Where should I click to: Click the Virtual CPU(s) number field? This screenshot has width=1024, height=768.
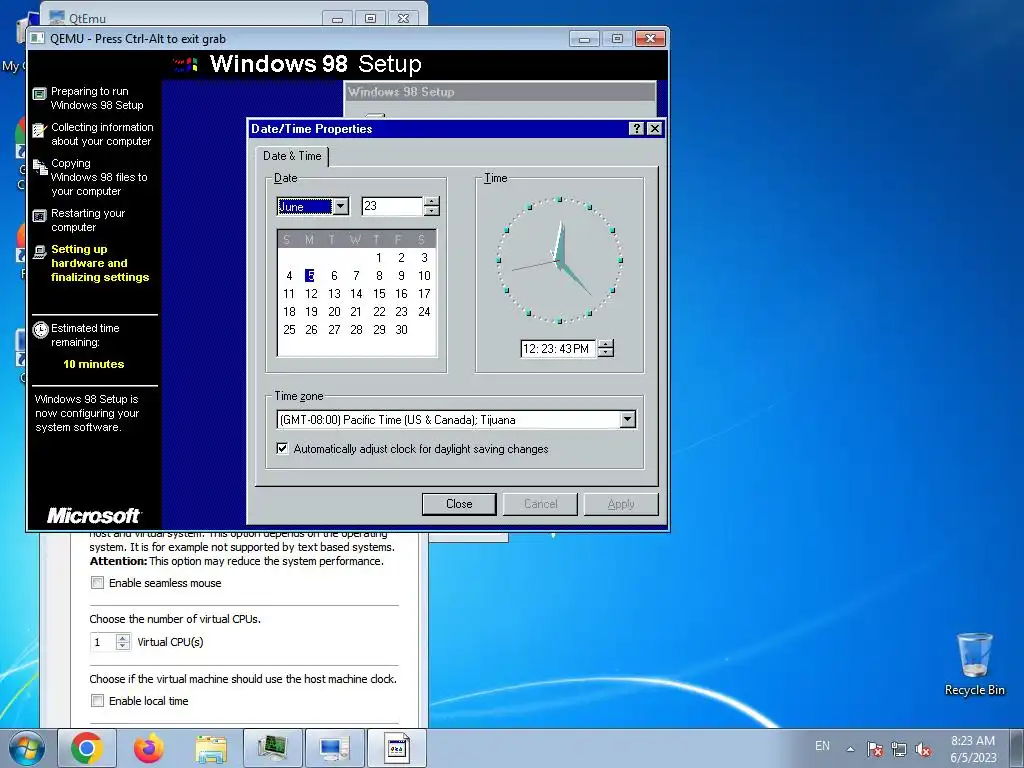pyautogui.click(x=103, y=642)
